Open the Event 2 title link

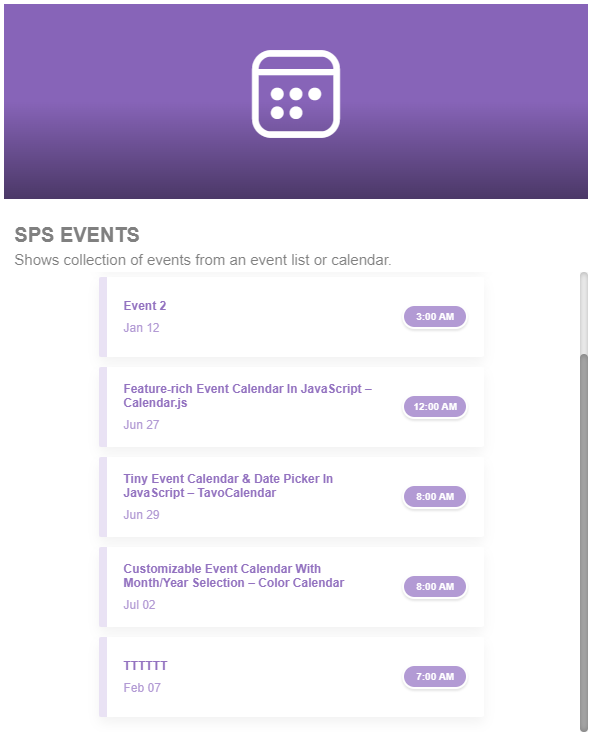144,306
